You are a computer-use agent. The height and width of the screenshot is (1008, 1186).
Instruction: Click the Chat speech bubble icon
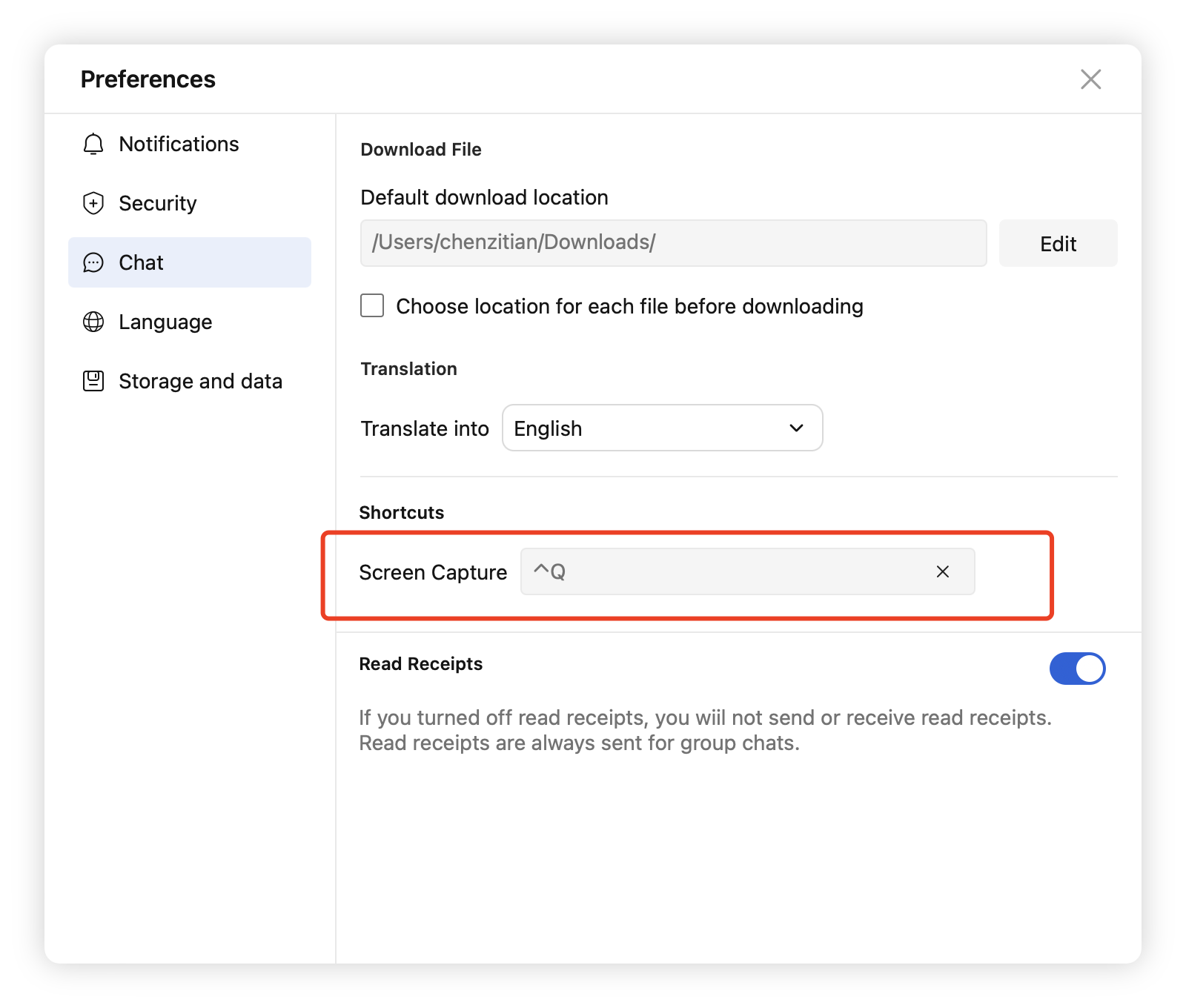click(x=93, y=262)
